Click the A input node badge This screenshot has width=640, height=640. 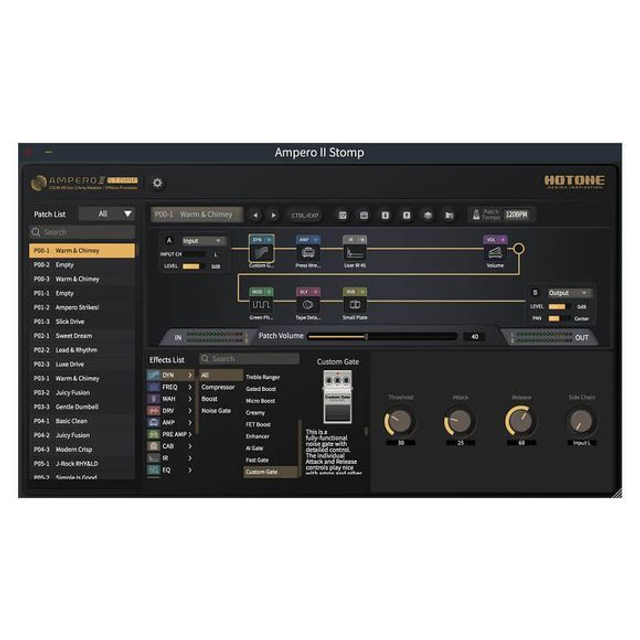[169, 241]
